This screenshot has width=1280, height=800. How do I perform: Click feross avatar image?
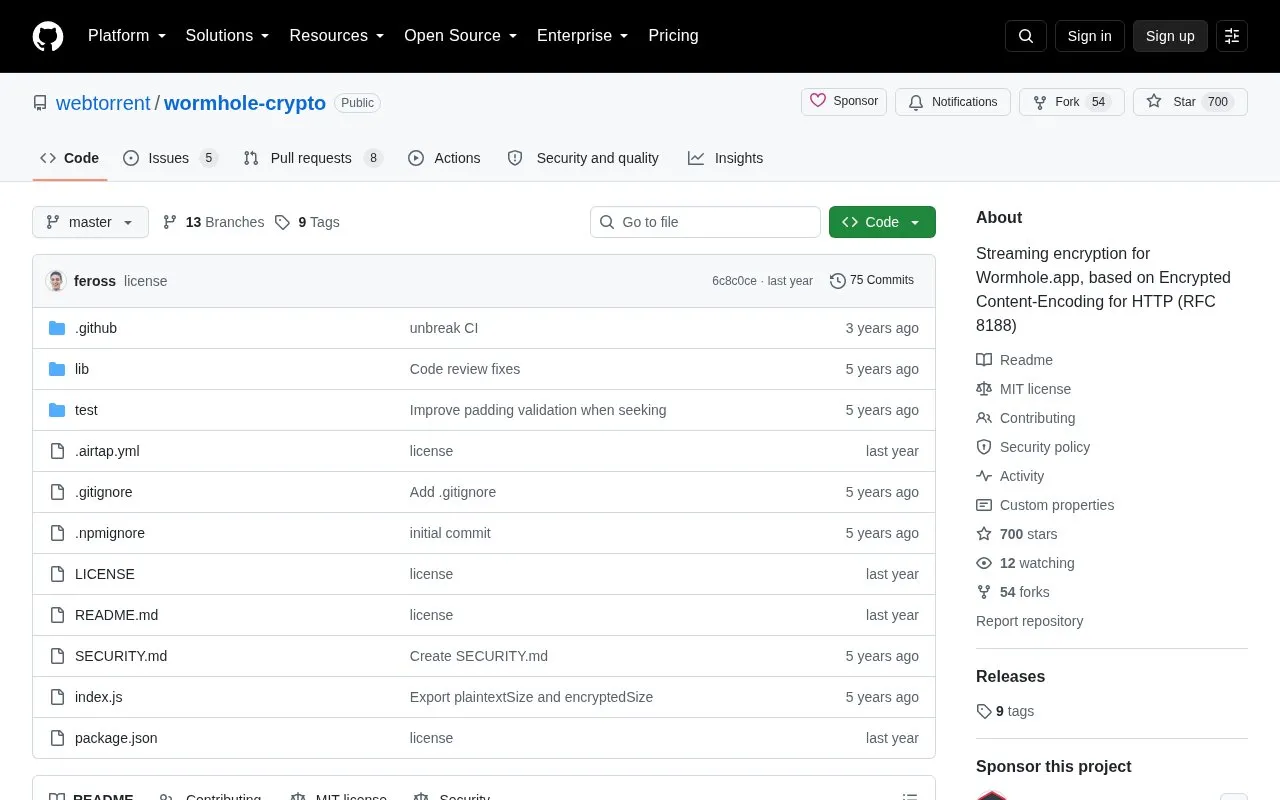click(56, 281)
